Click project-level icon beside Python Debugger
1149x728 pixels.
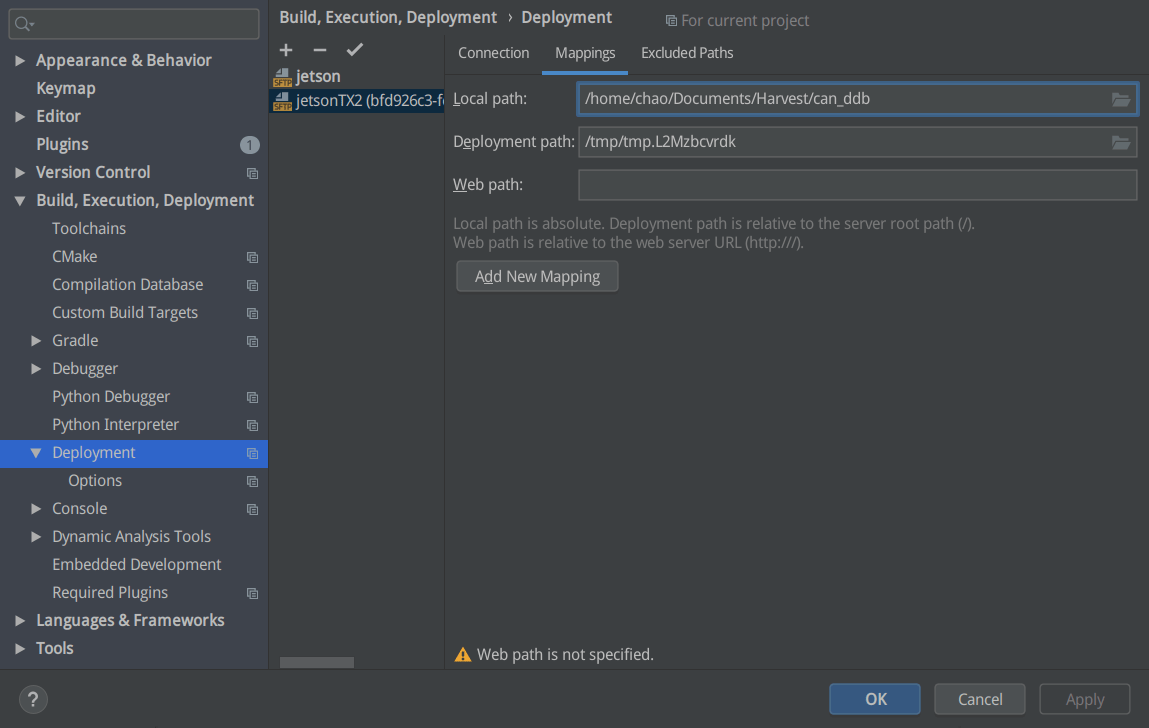pyautogui.click(x=252, y=397)
